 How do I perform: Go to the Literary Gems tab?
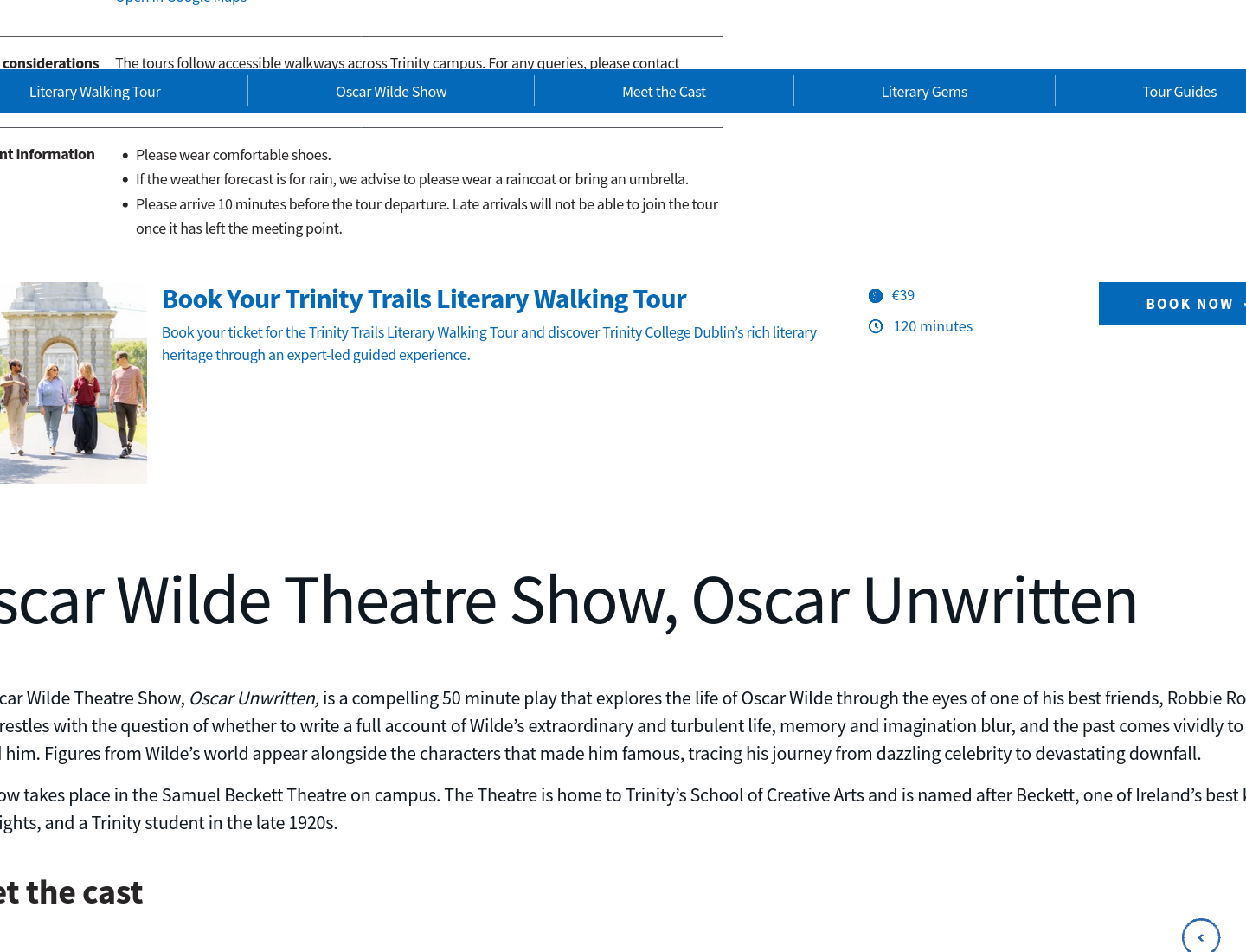[924, 92]
